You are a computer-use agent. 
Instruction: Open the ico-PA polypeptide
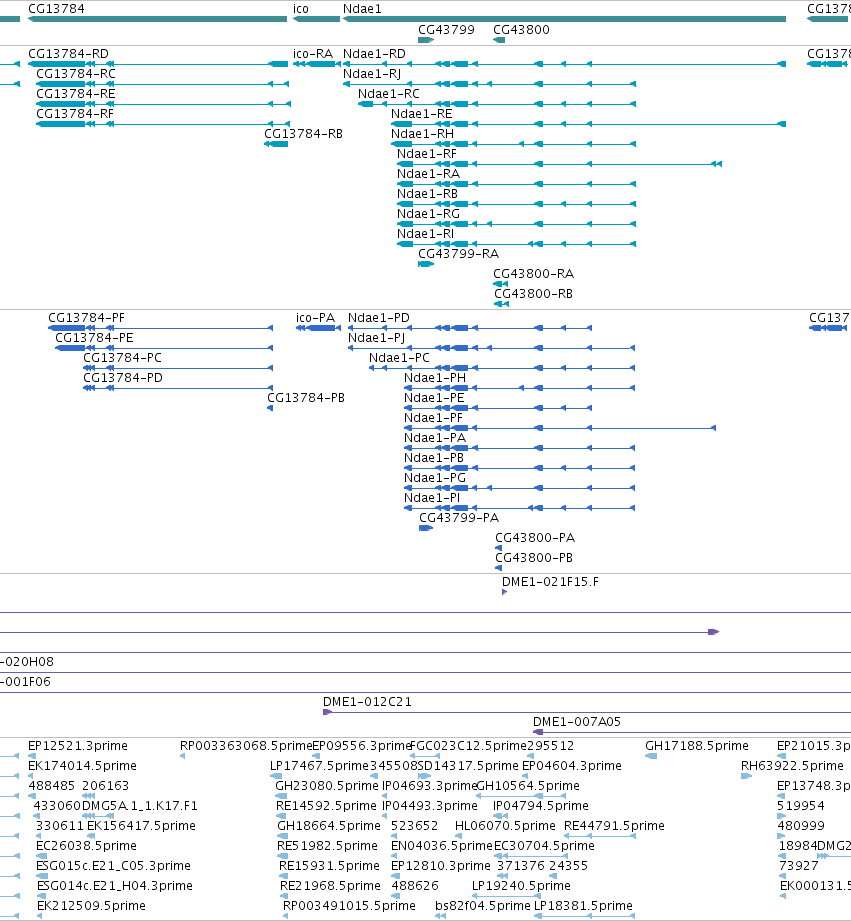pos(315,318)
